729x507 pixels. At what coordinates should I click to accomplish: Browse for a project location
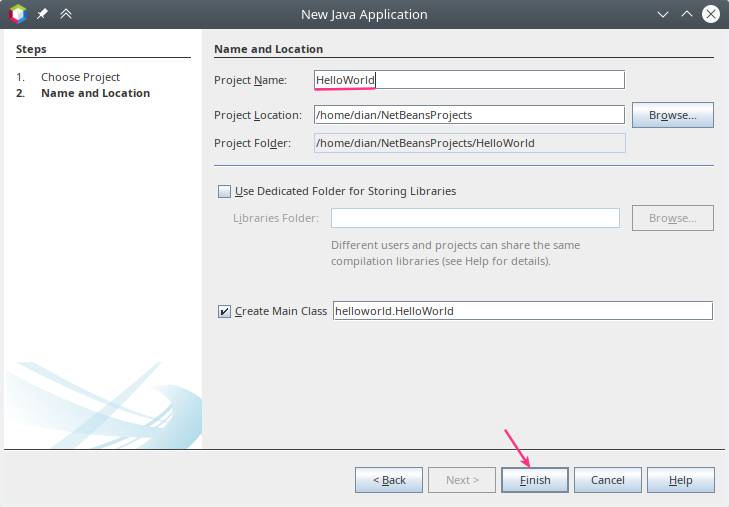pos(672,115)
